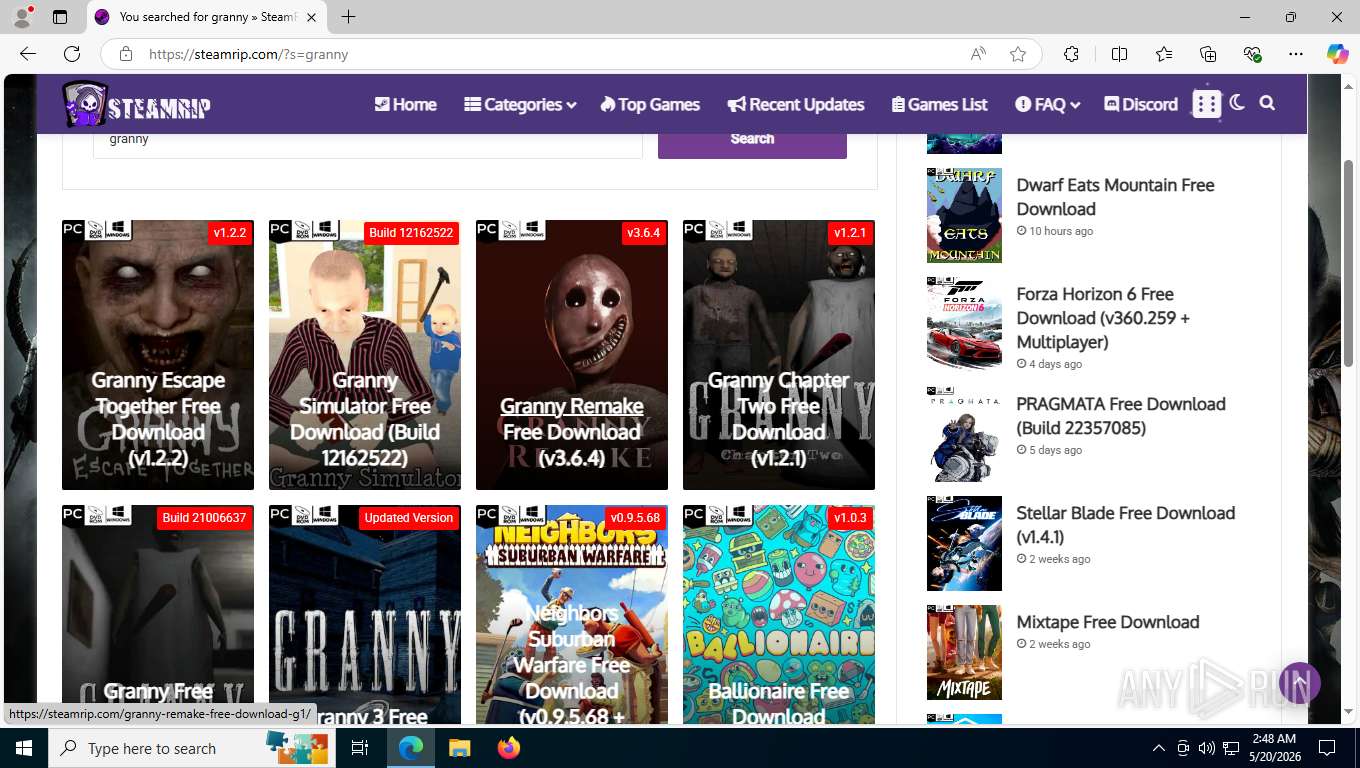Click Dwarf Eats Mountain thumbnail image
The width and height of the screenshot is (1360, 768).
[x=964, y=215]
